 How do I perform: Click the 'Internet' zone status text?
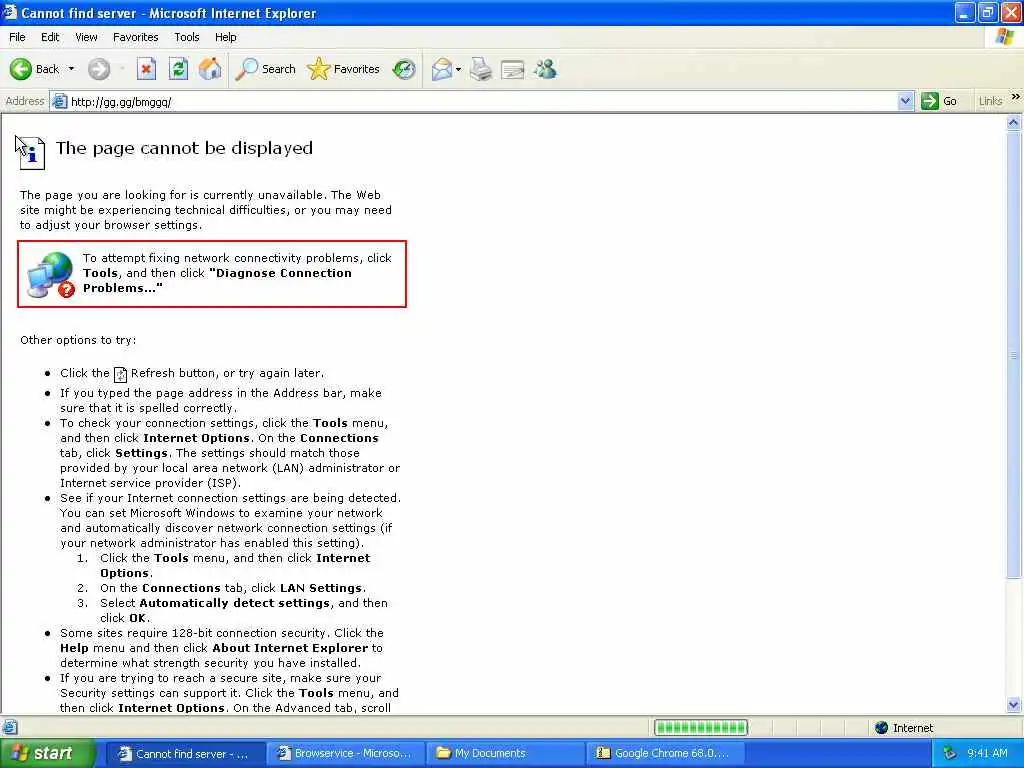coord(912,728)
